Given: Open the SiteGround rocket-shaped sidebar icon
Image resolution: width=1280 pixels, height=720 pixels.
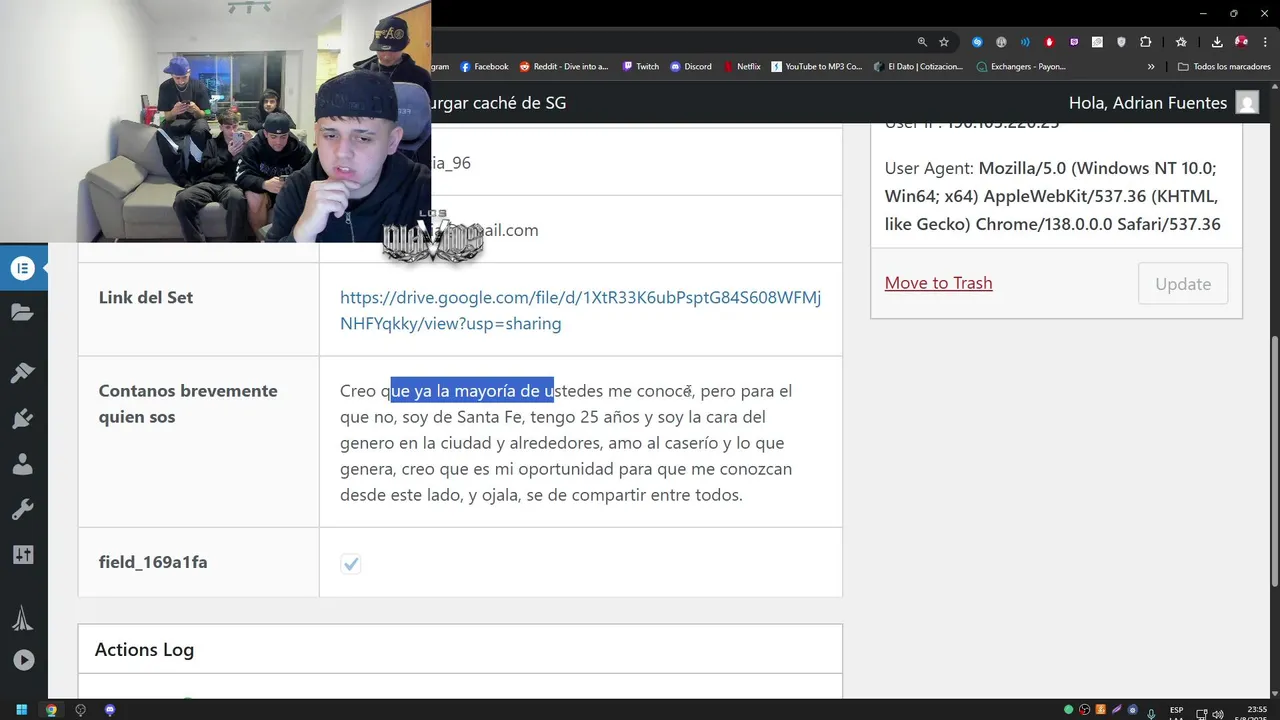Looking at the screenshot, I should [x=22, y=619].
